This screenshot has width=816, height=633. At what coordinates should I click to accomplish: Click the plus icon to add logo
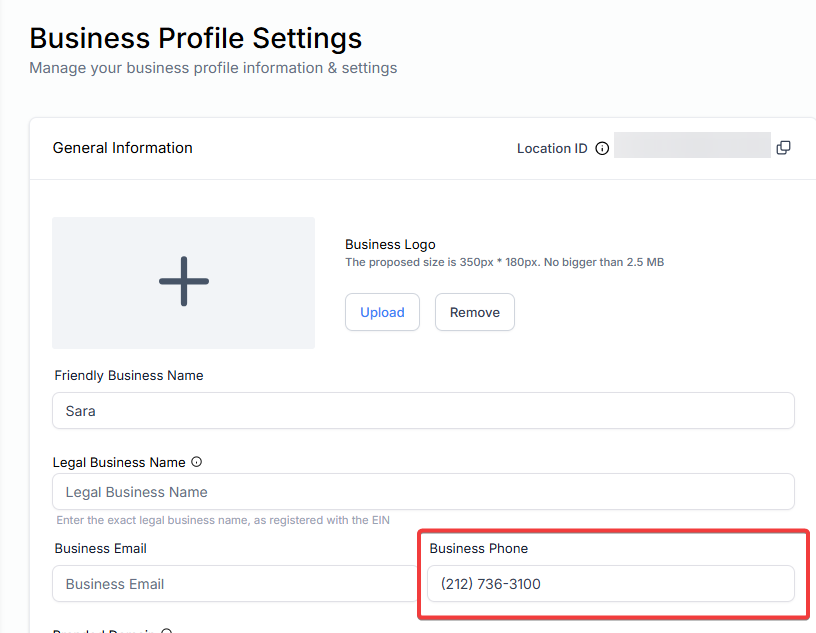(184, 282)
